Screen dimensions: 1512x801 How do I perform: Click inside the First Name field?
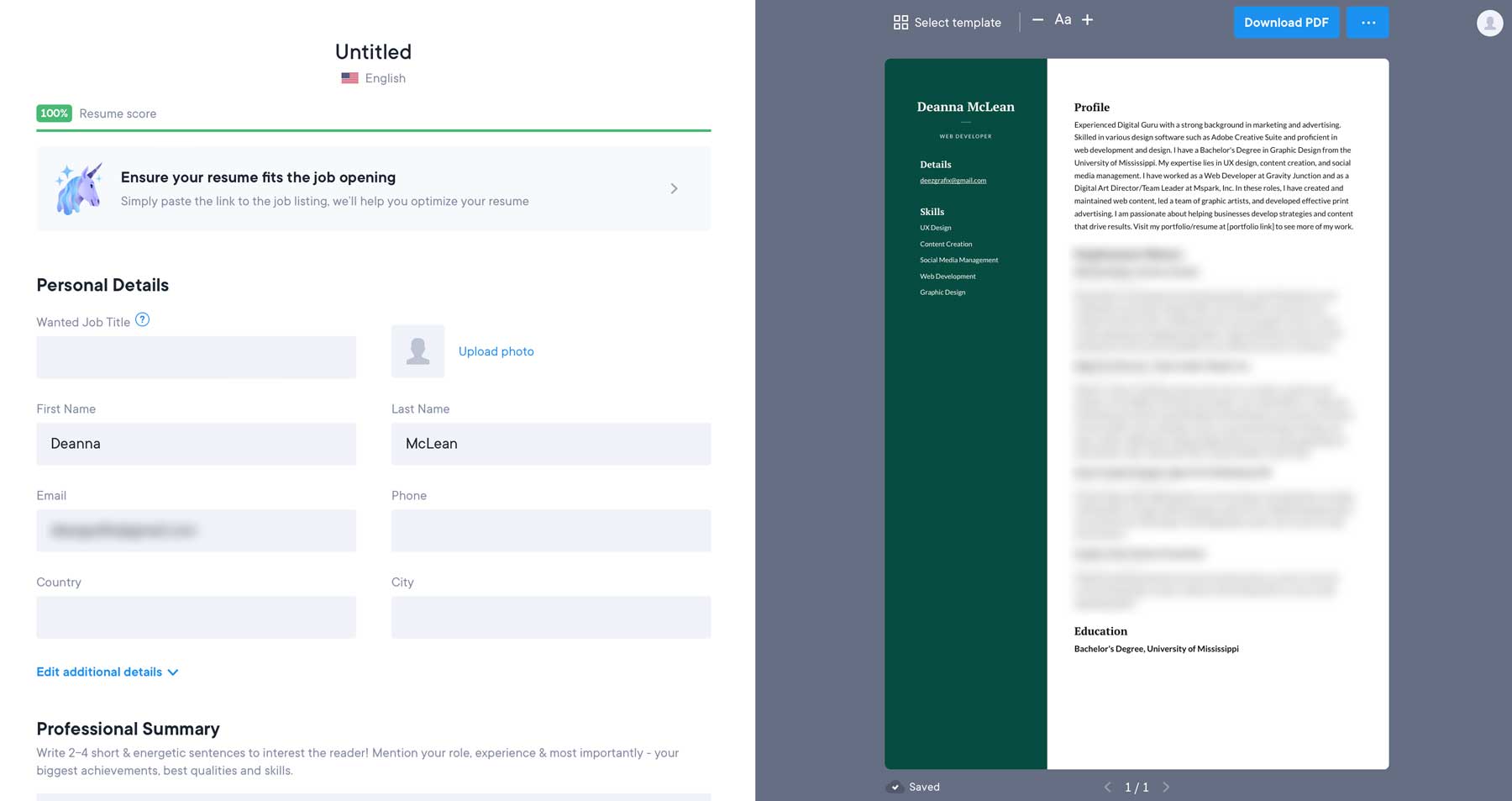(195, 444)
